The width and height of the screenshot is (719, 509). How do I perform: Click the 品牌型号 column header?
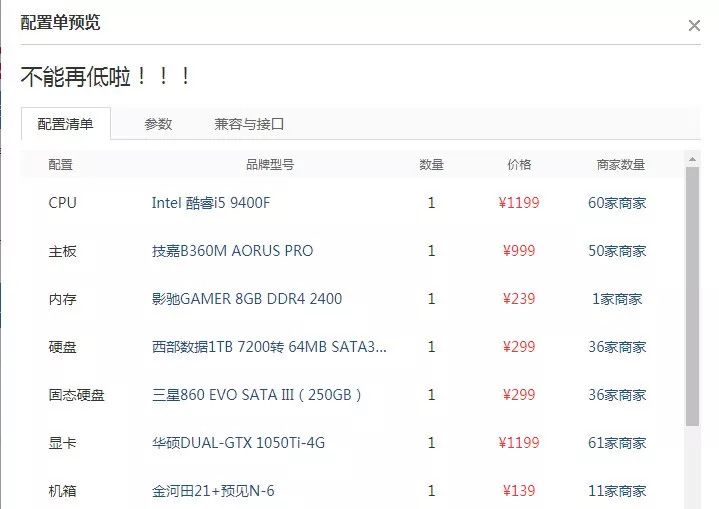[x=270, y=165]
